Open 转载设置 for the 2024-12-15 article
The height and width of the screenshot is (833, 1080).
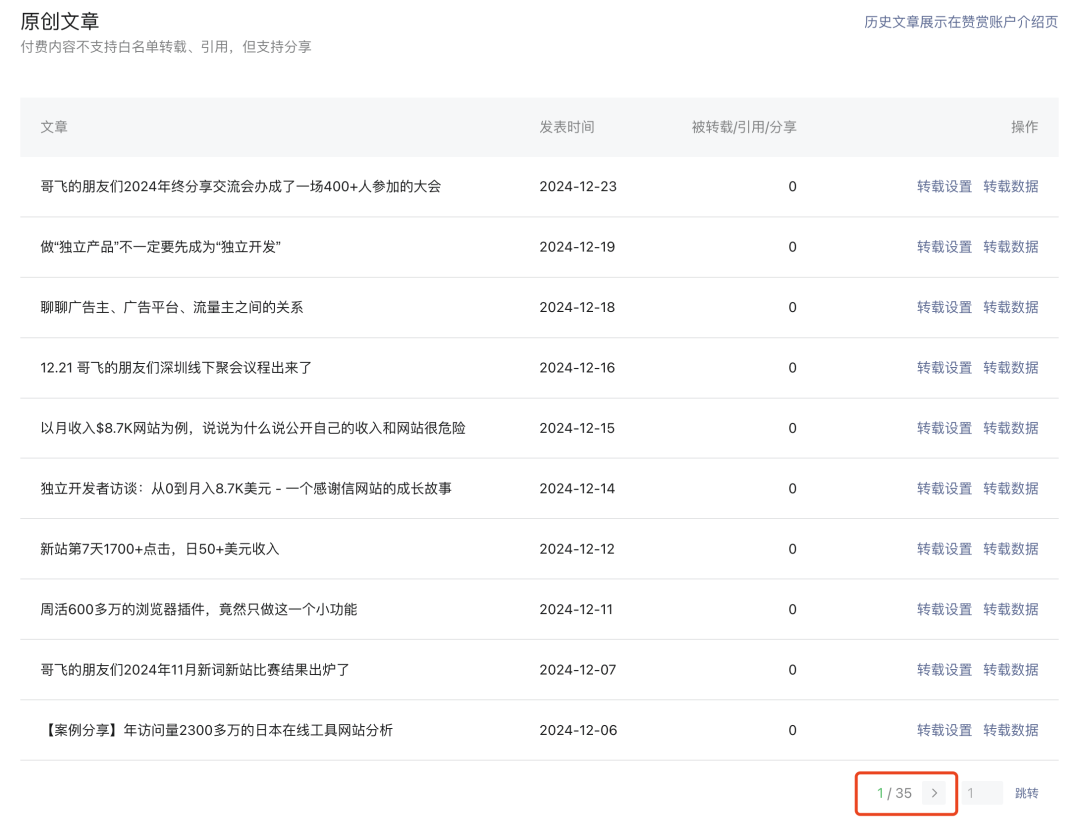[x=944, y=428]
